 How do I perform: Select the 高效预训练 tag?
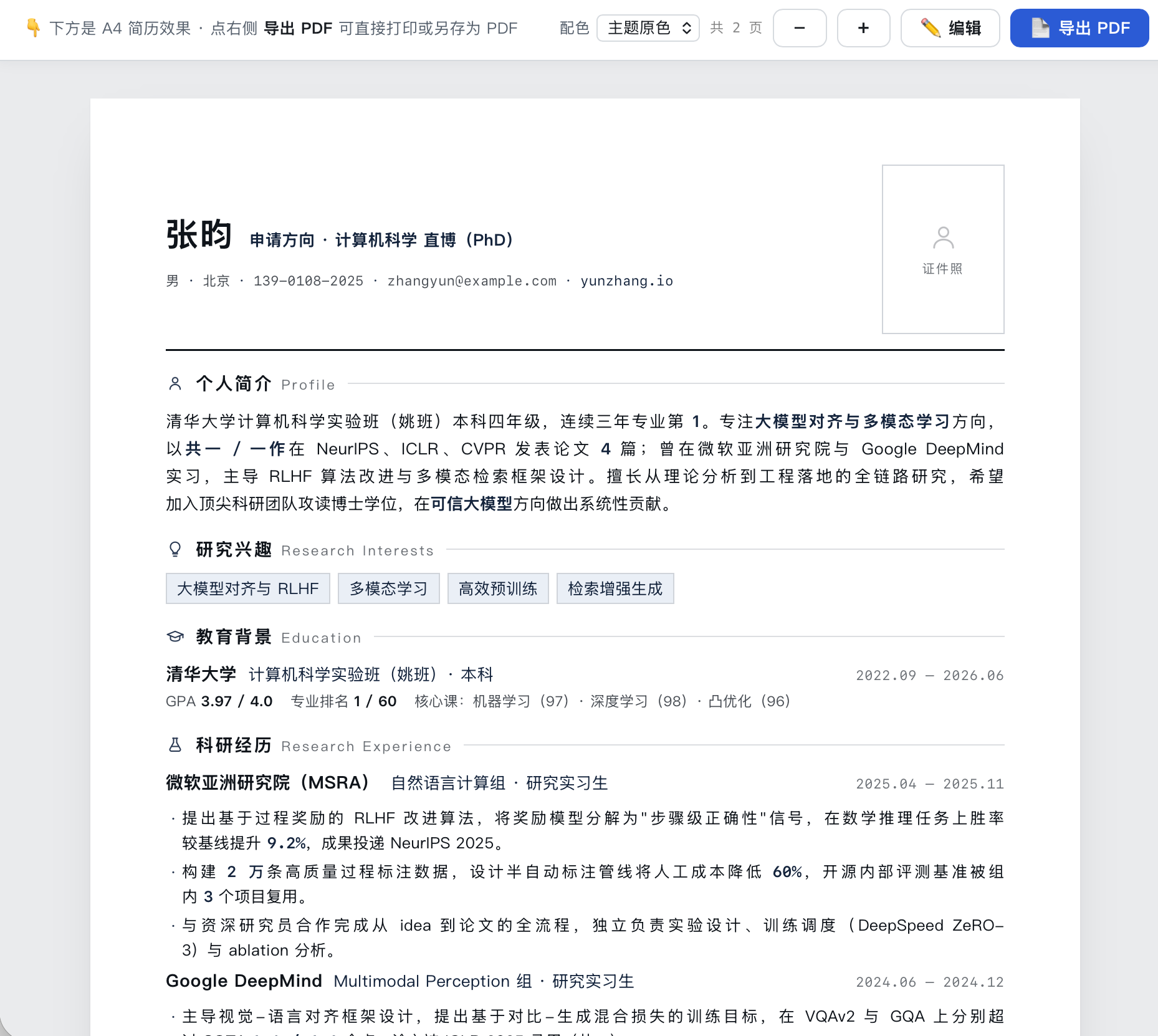(x=498, y=588)
